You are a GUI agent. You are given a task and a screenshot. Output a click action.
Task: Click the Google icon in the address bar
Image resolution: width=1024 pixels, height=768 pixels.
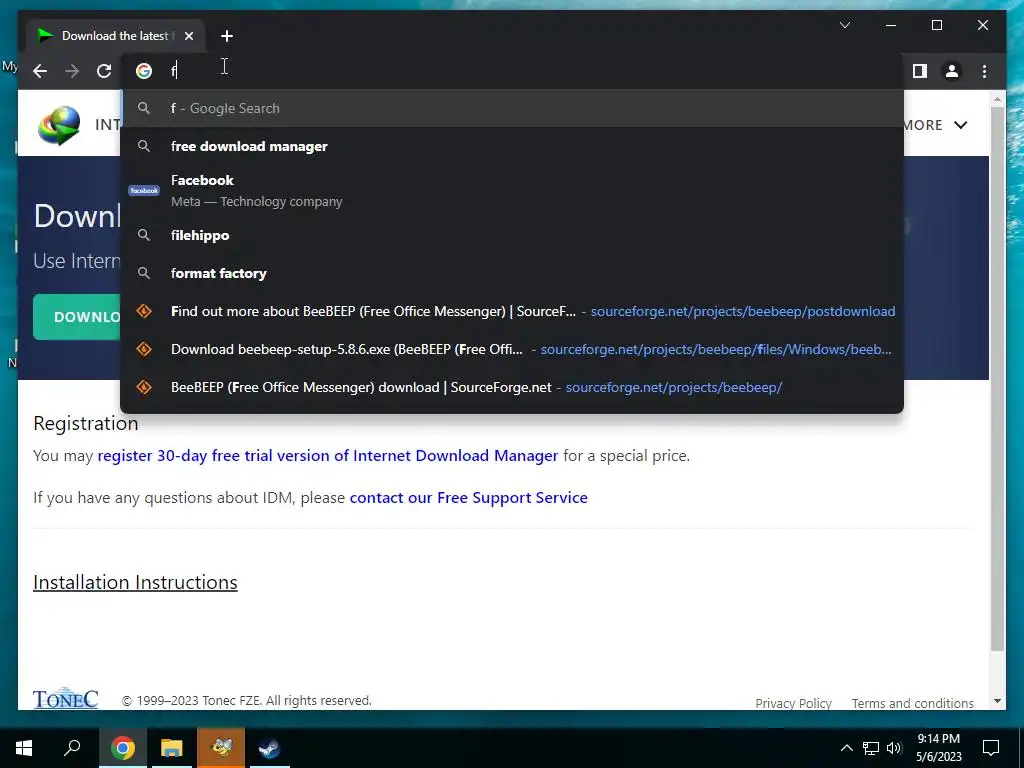tap(144, 71)
